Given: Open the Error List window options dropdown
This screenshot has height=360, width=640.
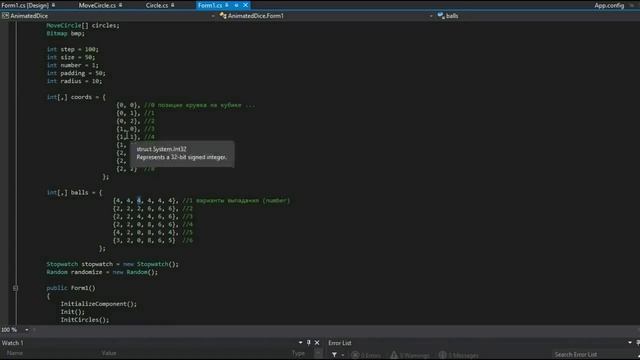Looking at the screenshot, I should (x=630, y=343).
